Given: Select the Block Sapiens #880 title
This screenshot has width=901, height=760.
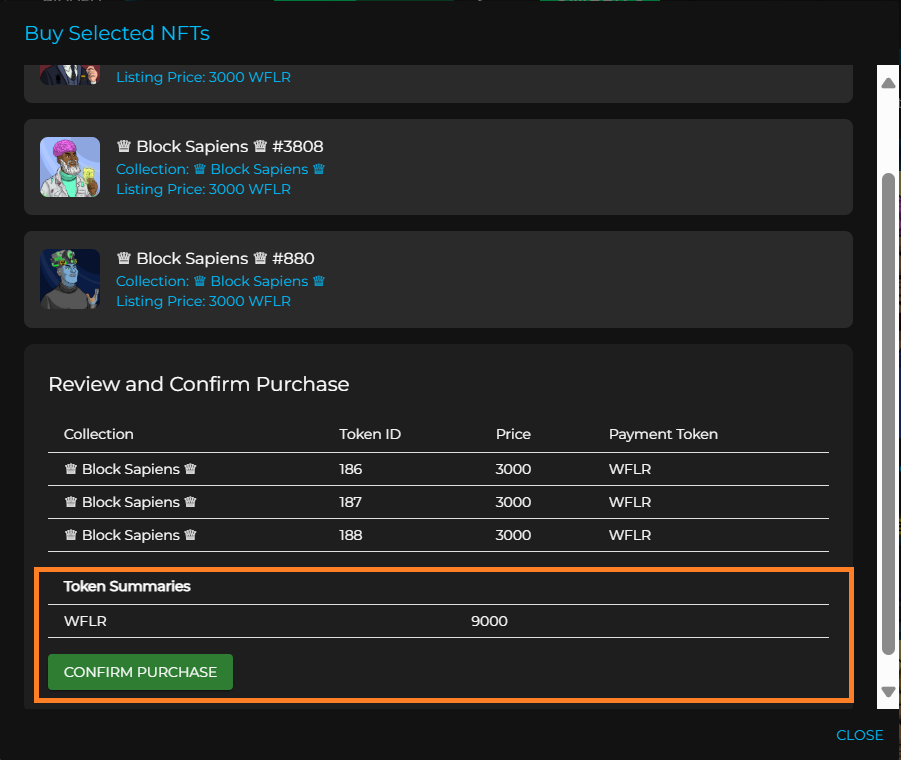Looking at the screenshot, I should pyautogui.click(x=215, y=259).
